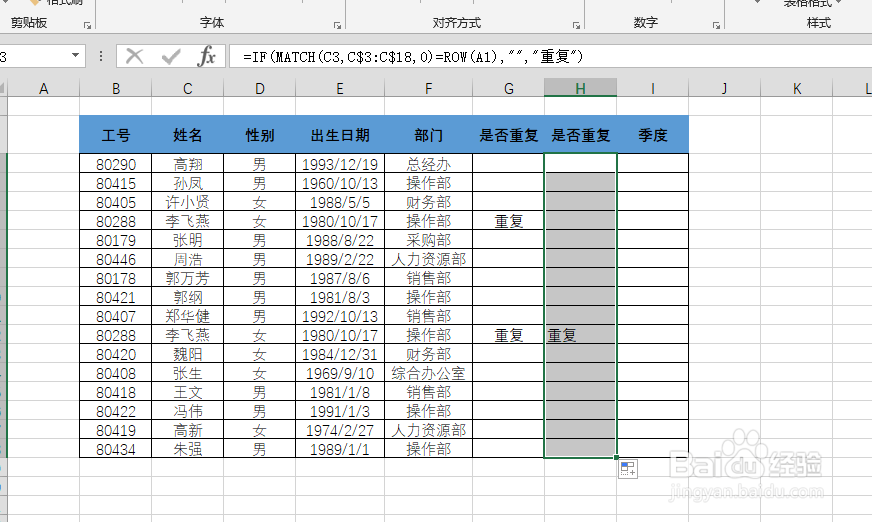Expand the Name Box dropdown arrow

coord(75,56)
